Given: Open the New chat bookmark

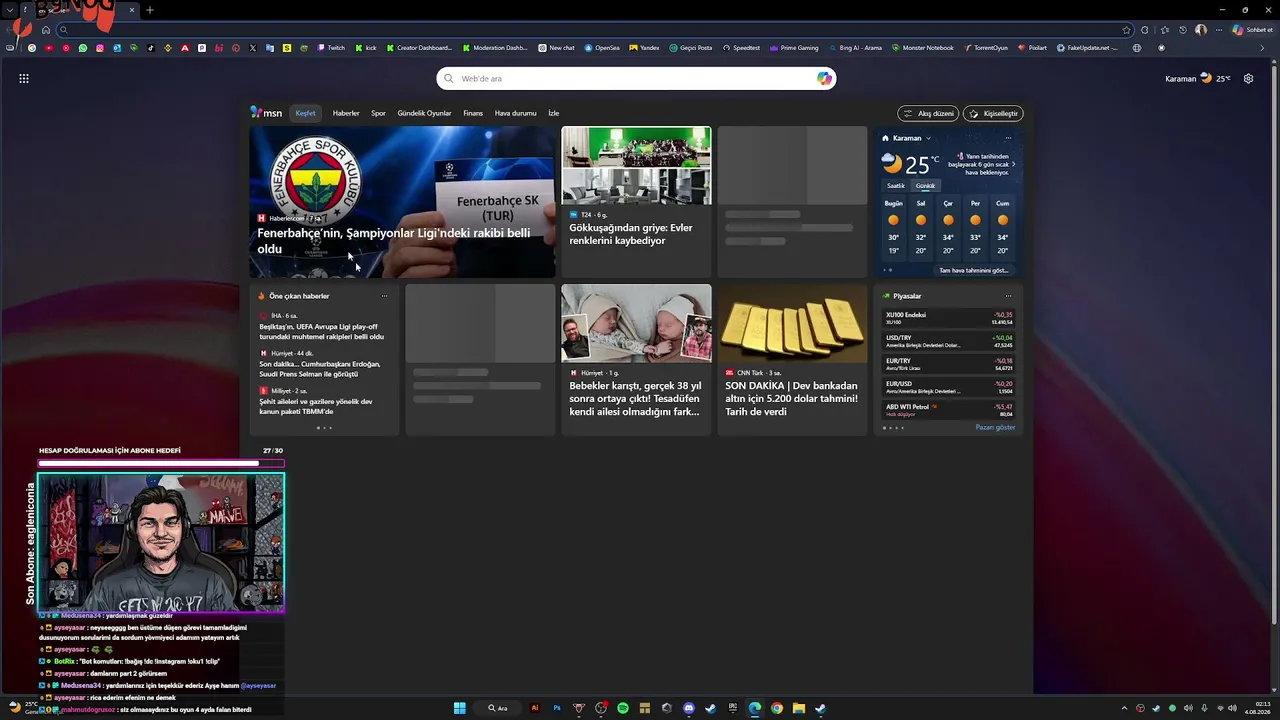Looking at the screenshot, I should pyautogui.click(x=557, y=48).
